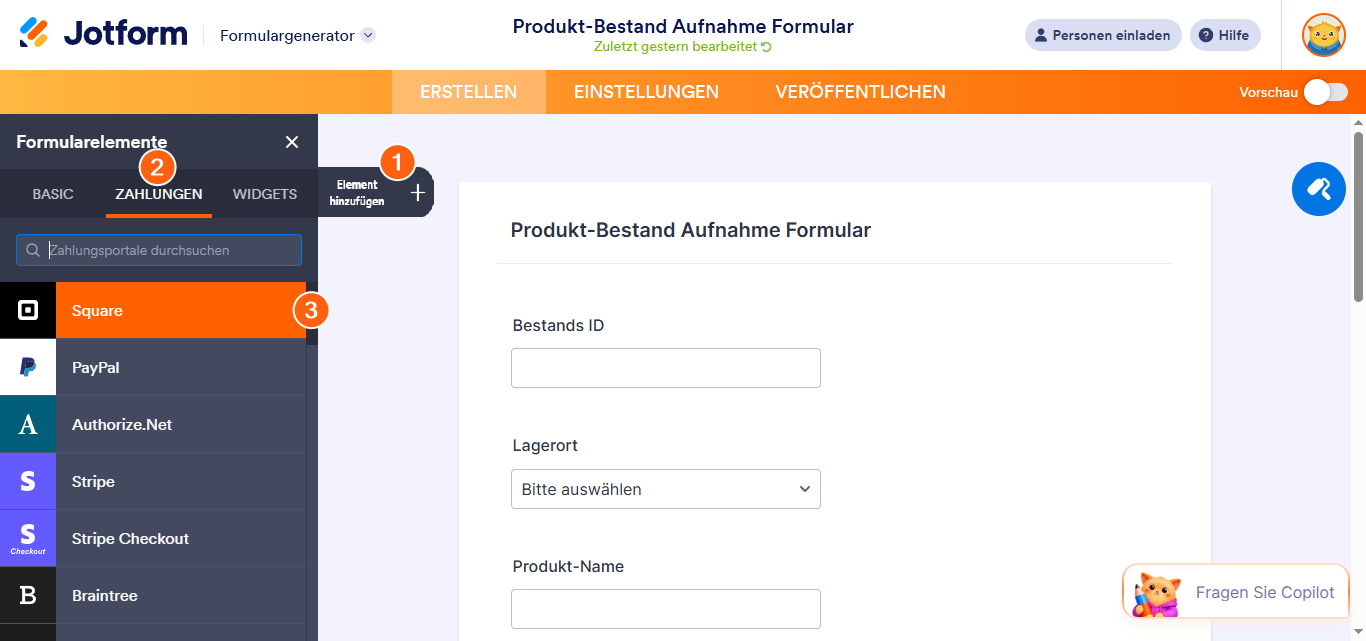Close the Formularelemente panel

291,141
